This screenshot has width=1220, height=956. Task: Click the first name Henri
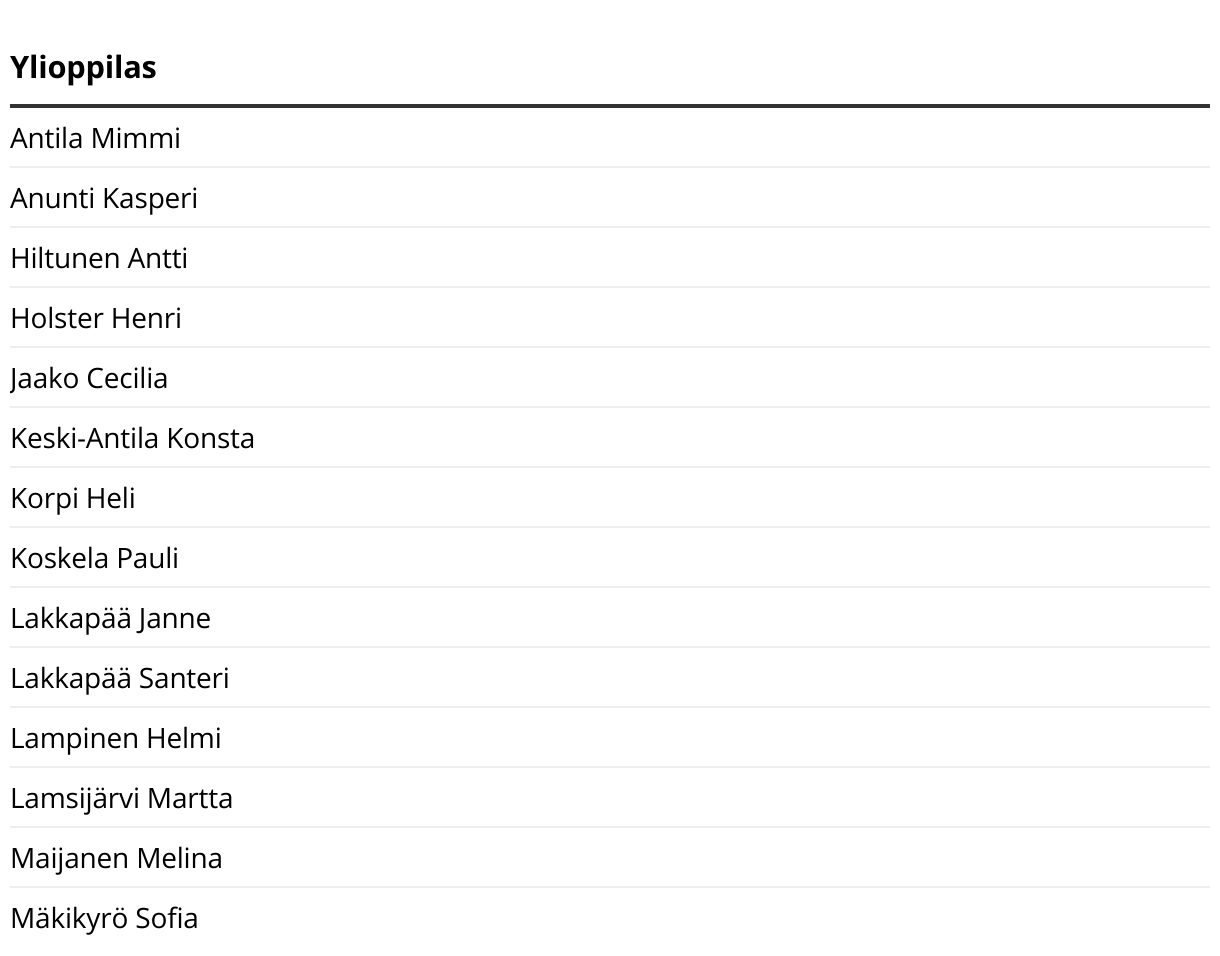tap(146, 318)
